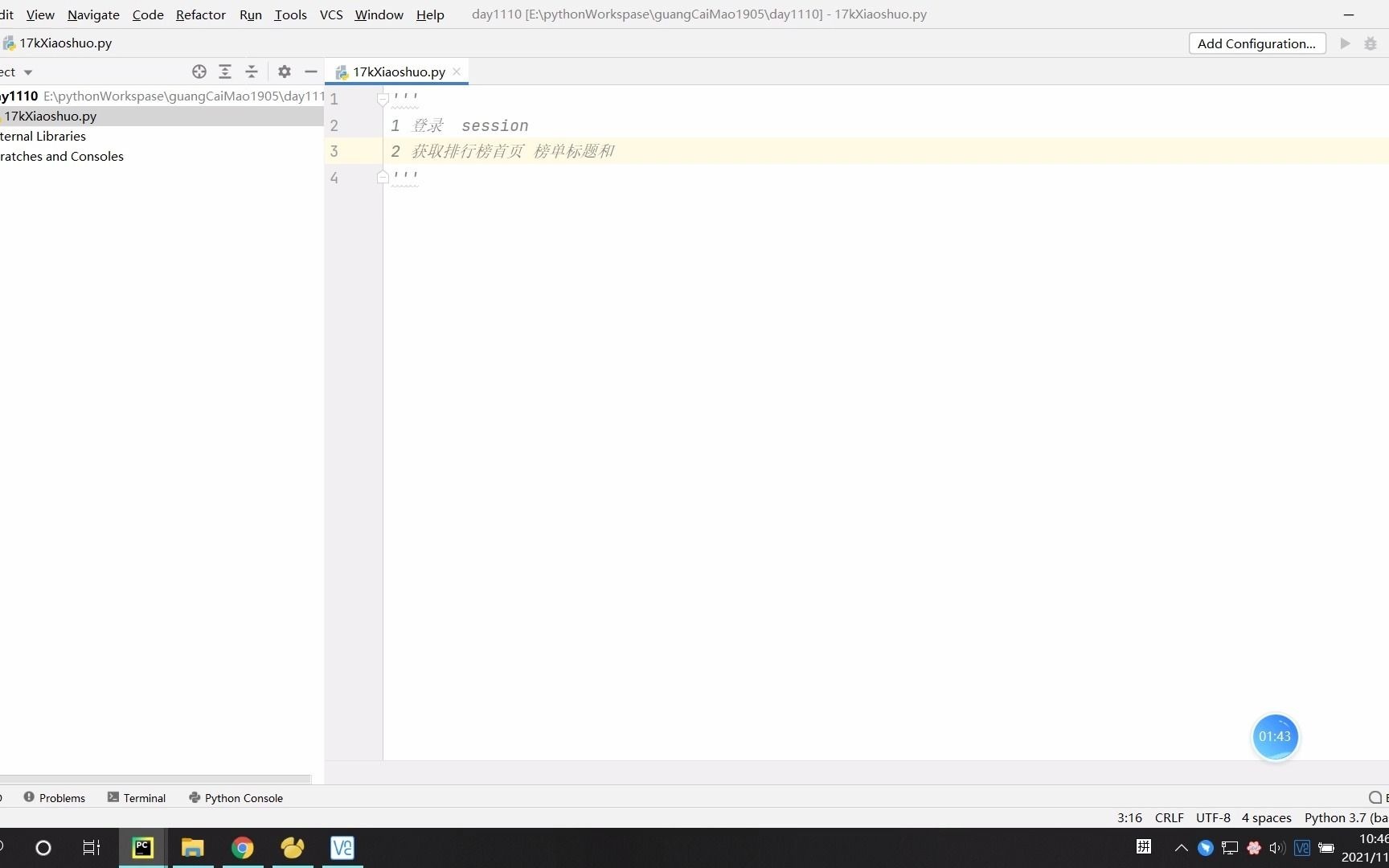Minimize the PyCharm window
Image resolution: width=1389 pixels, height=868 pixels.
[1349, 14]
